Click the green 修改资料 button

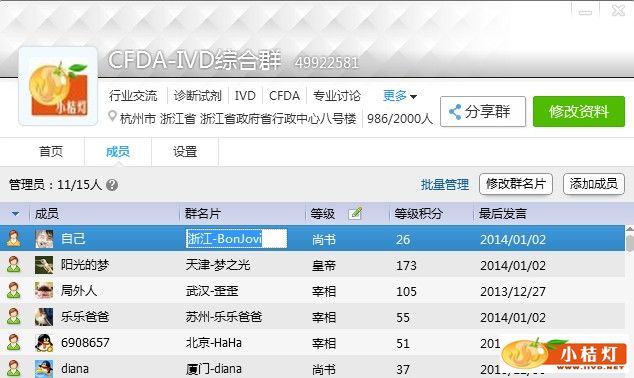(x=579, y=111)
